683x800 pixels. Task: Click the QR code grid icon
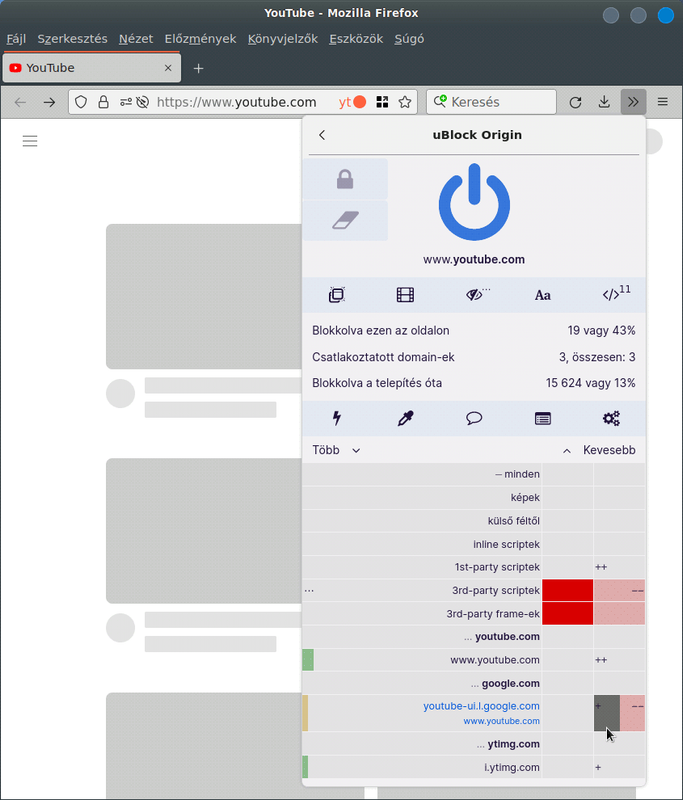[382, 102]
